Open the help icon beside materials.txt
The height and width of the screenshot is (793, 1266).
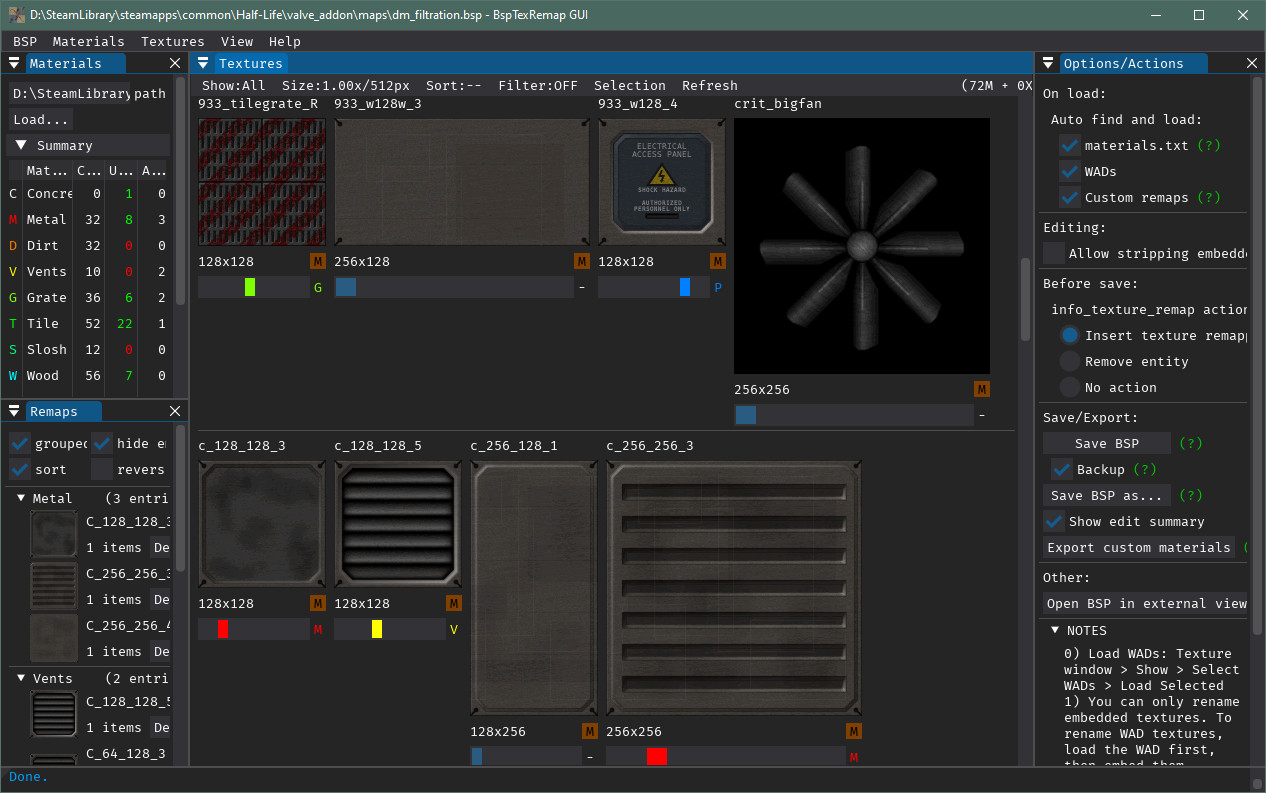[1211, 145]
